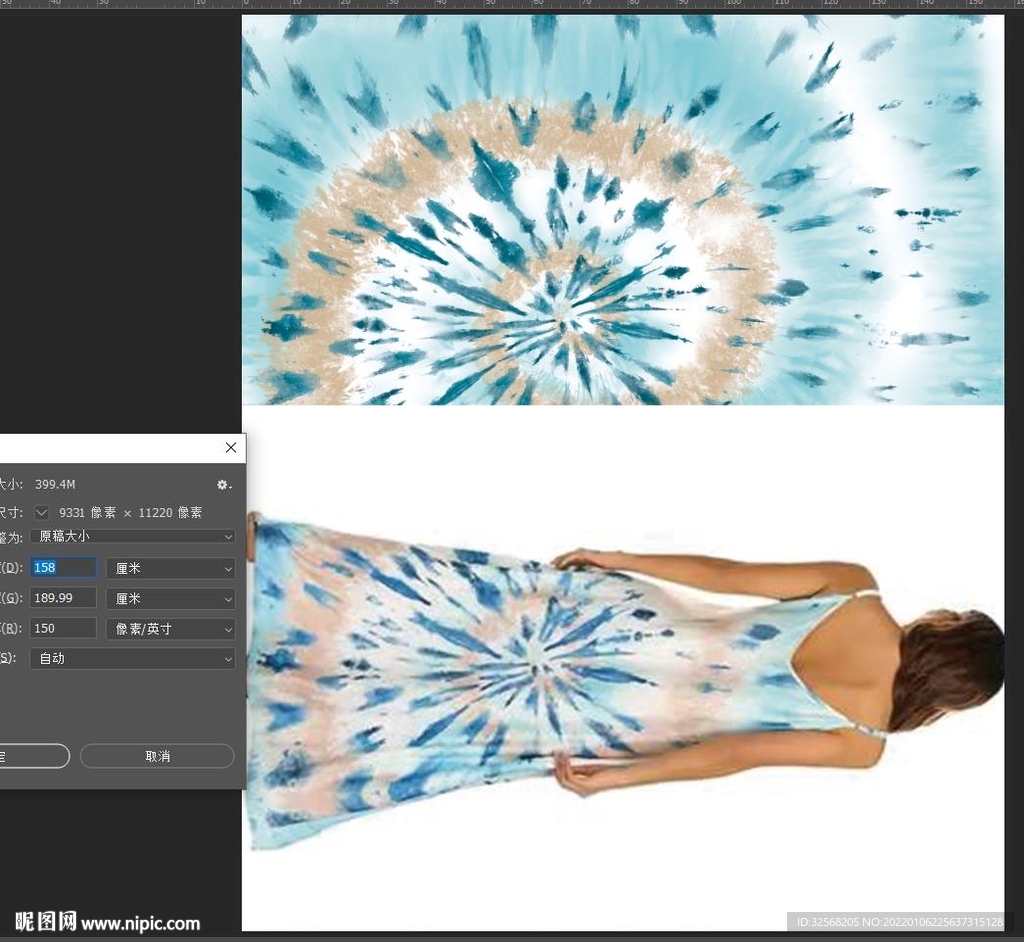Open the 自动 resample method dropdown
1024x942 pixels.
pyautogui.click(x=132, y=658)
